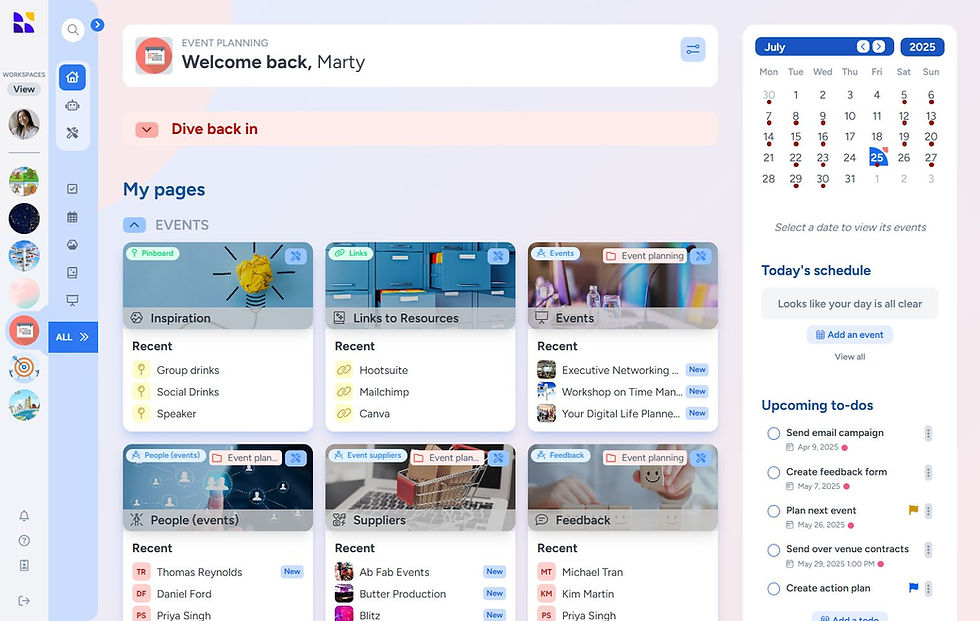Click blue flag on Create action plan

point(913,587)
